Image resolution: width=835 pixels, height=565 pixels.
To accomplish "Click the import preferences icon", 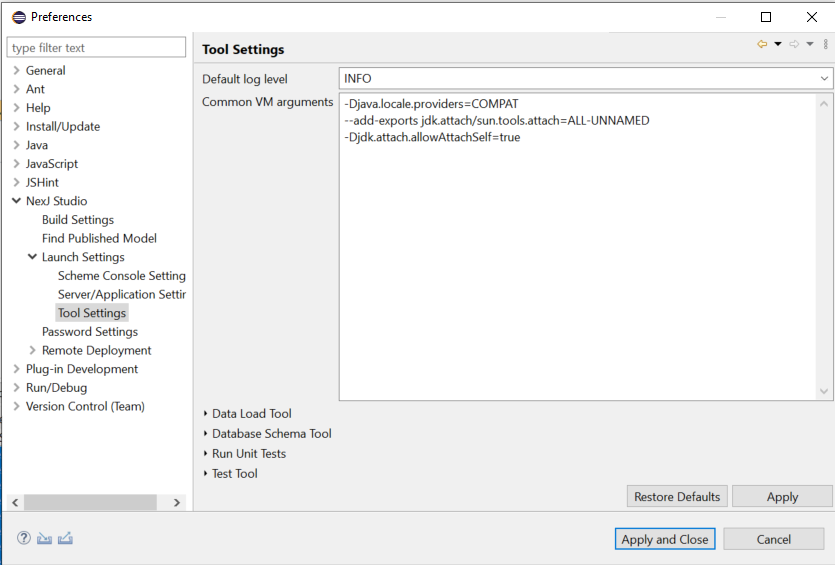I will (44, 538).
